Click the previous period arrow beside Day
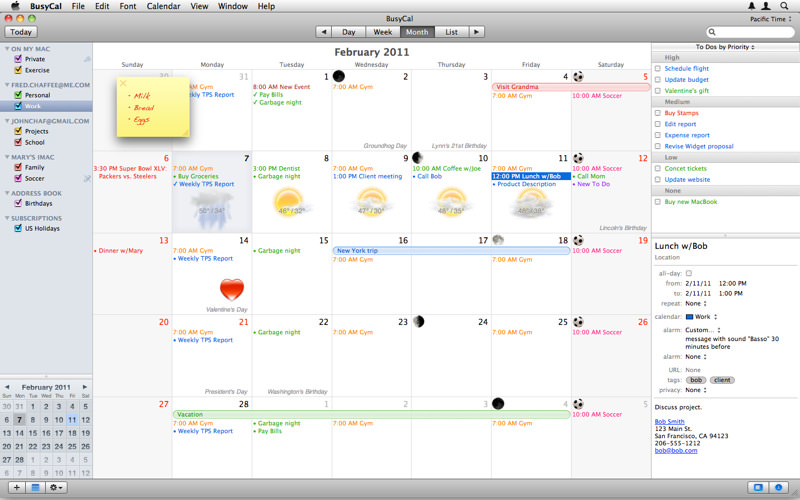Screen dimensions: 800x500 [323, 32]
